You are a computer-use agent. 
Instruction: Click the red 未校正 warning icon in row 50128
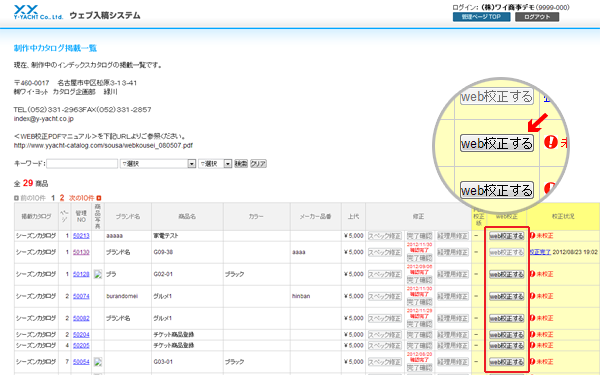[x=532, y=274]
